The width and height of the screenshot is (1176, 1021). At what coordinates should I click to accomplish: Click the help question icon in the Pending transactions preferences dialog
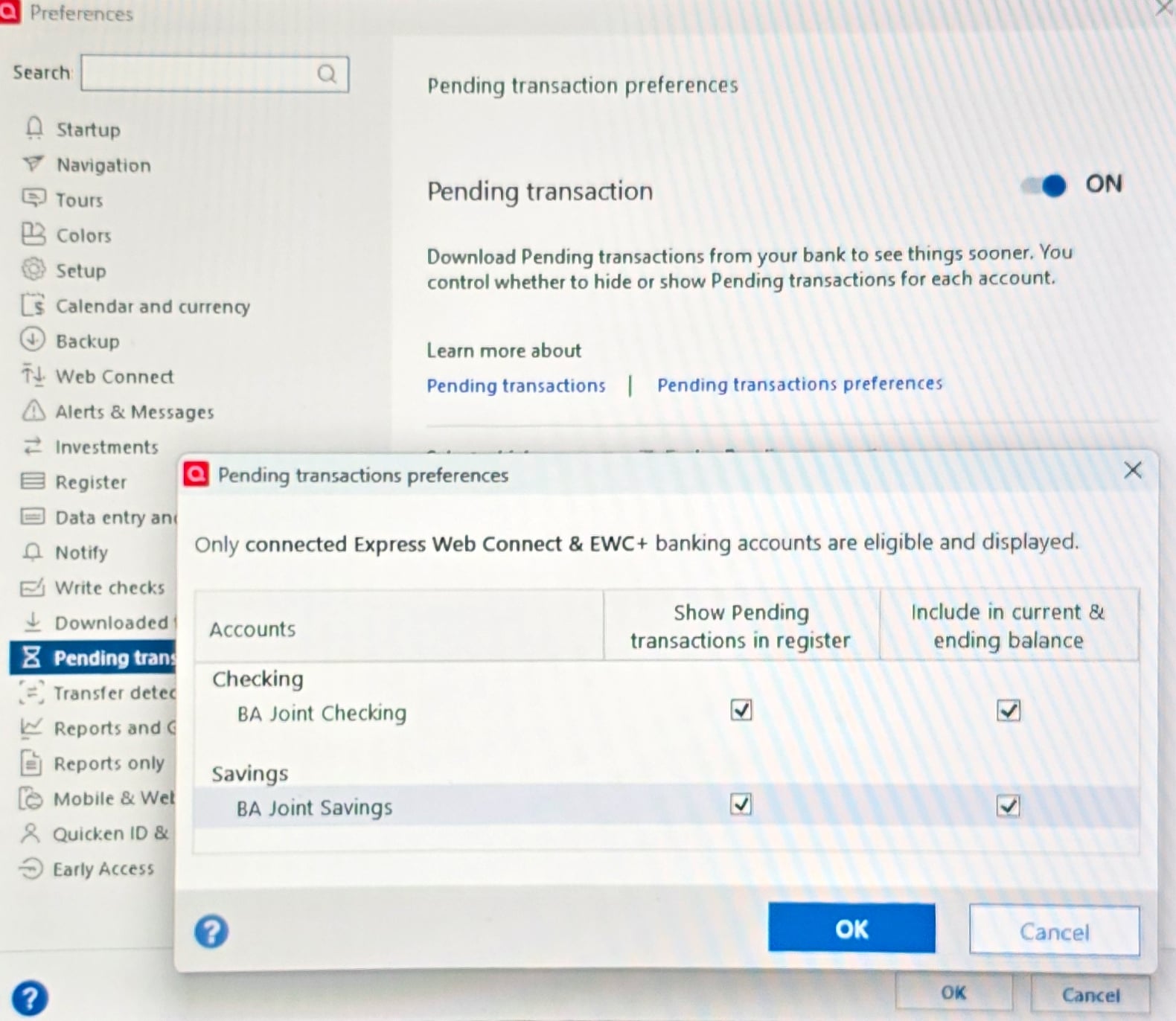[x=211, y=931]
